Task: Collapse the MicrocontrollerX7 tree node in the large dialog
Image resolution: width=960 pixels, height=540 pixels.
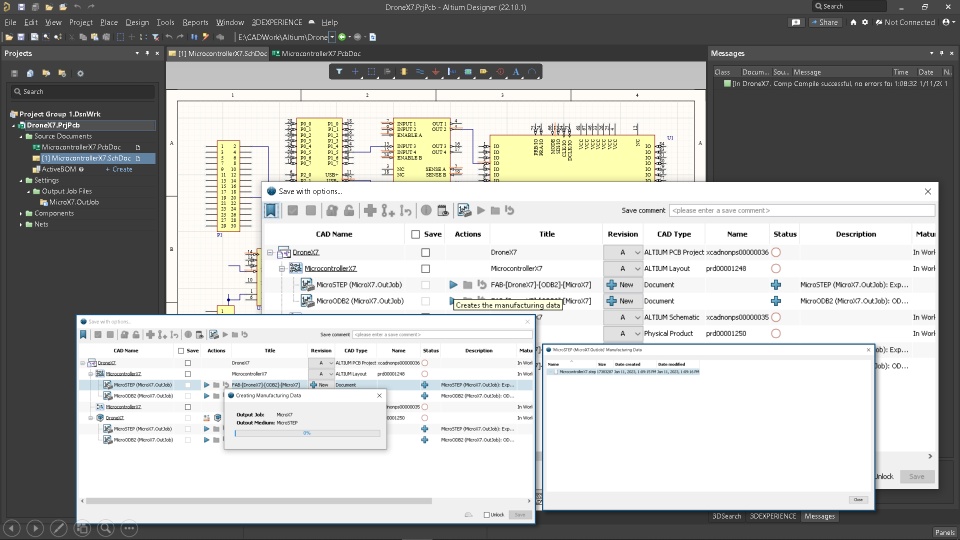Action: pyautogui.click(x=282, y=269)
